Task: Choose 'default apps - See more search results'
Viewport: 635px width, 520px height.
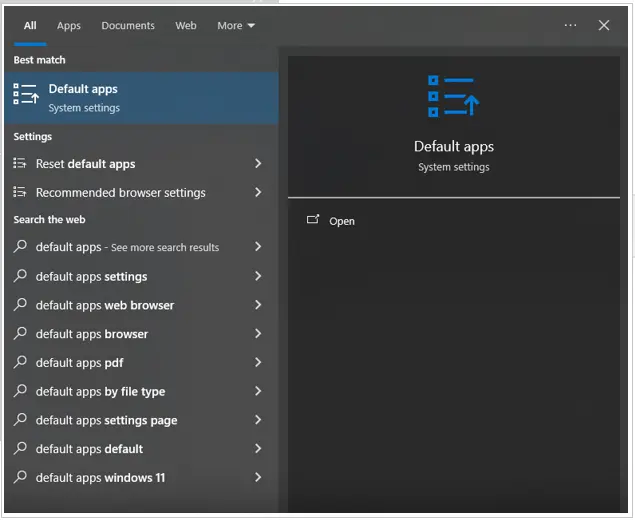Action: tap(141, 247)
